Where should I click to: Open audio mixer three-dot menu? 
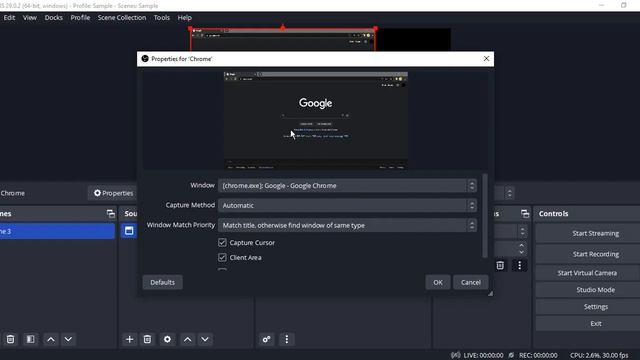click(x=287, y=339)
